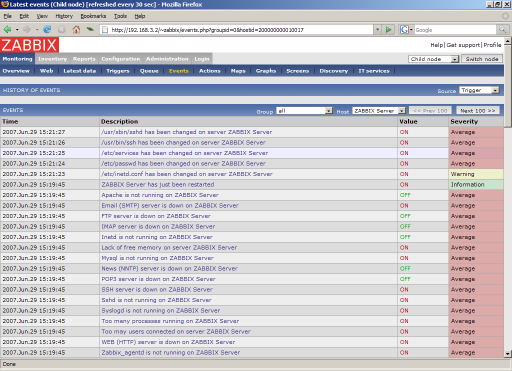The height and width of the screenshot is (371, 512).
Task: Click the browser Forward arrow
Action: (x=27, y=30)
